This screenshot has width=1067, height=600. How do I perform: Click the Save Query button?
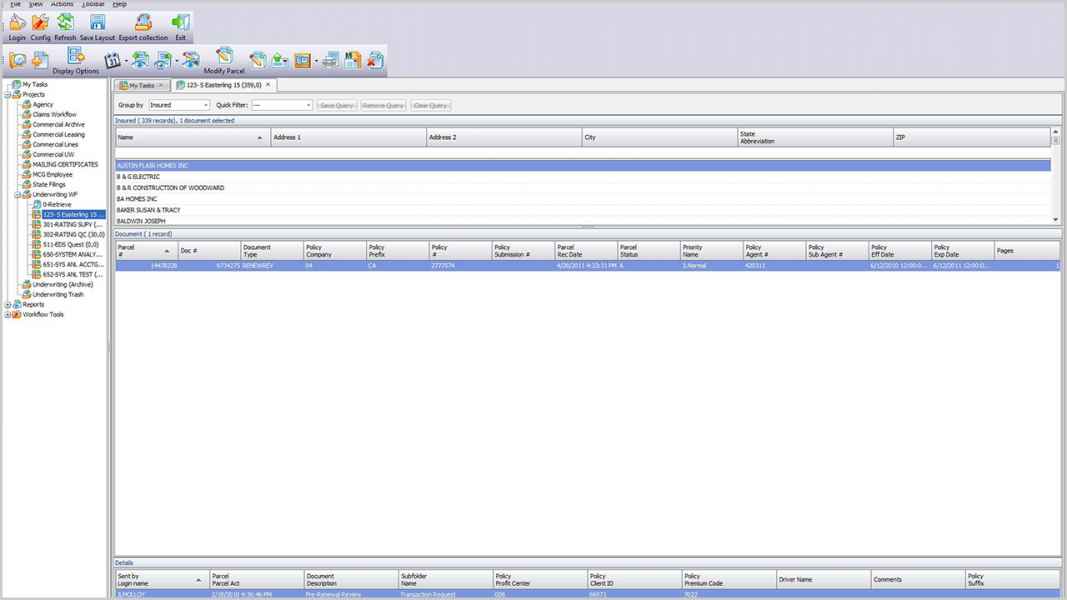[336, 105]
